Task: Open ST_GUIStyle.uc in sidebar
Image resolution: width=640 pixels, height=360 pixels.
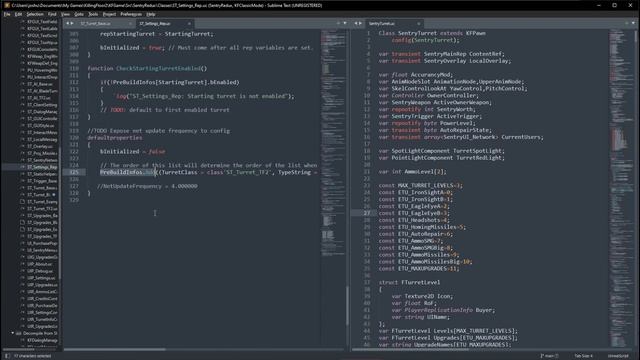Action: tap(40, 126)
